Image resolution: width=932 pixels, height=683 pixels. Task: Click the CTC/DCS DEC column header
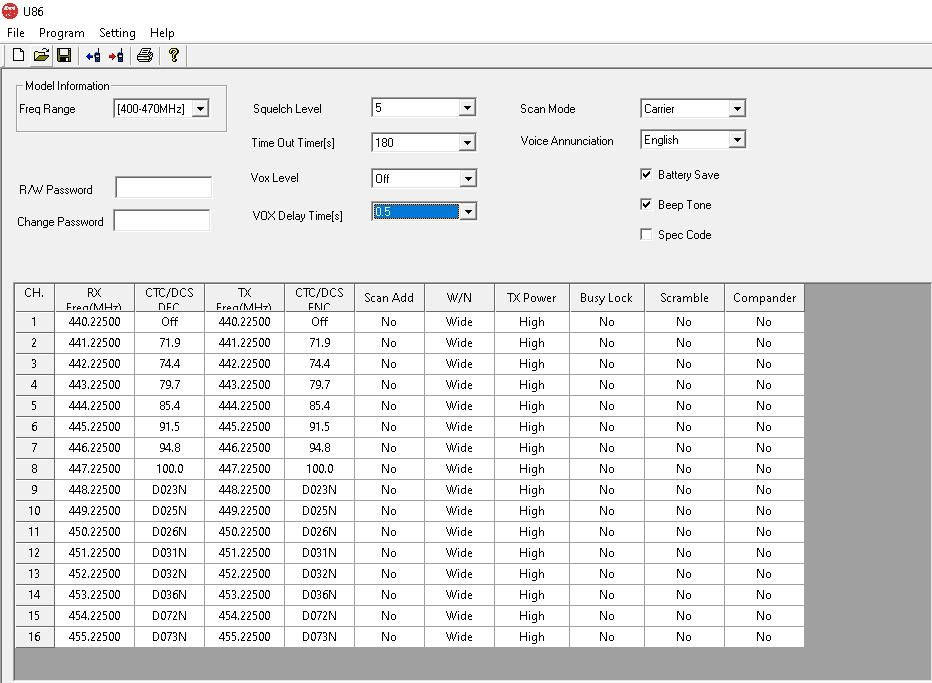coord(169,297)
